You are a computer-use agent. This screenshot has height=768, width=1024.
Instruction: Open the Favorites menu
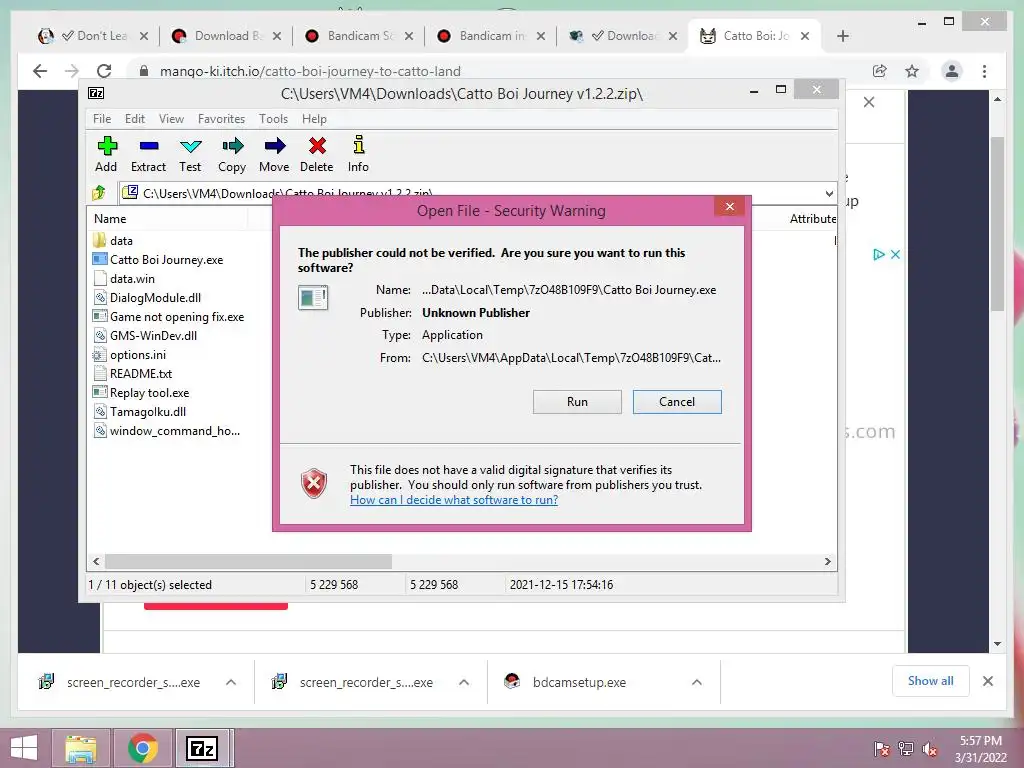coord(221,119)
